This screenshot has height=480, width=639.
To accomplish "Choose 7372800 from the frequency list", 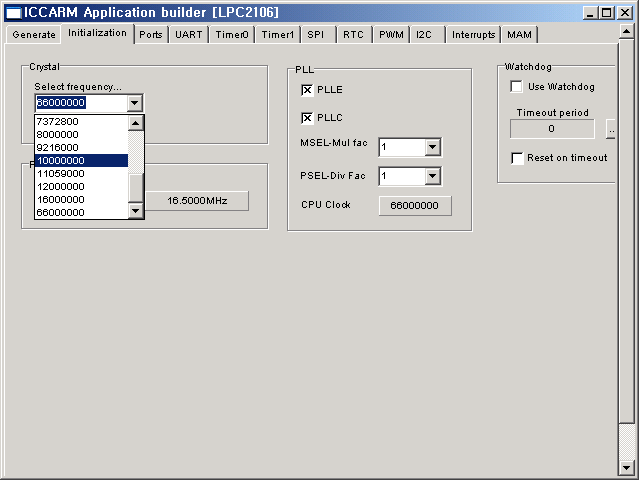I will pos(82,121).
